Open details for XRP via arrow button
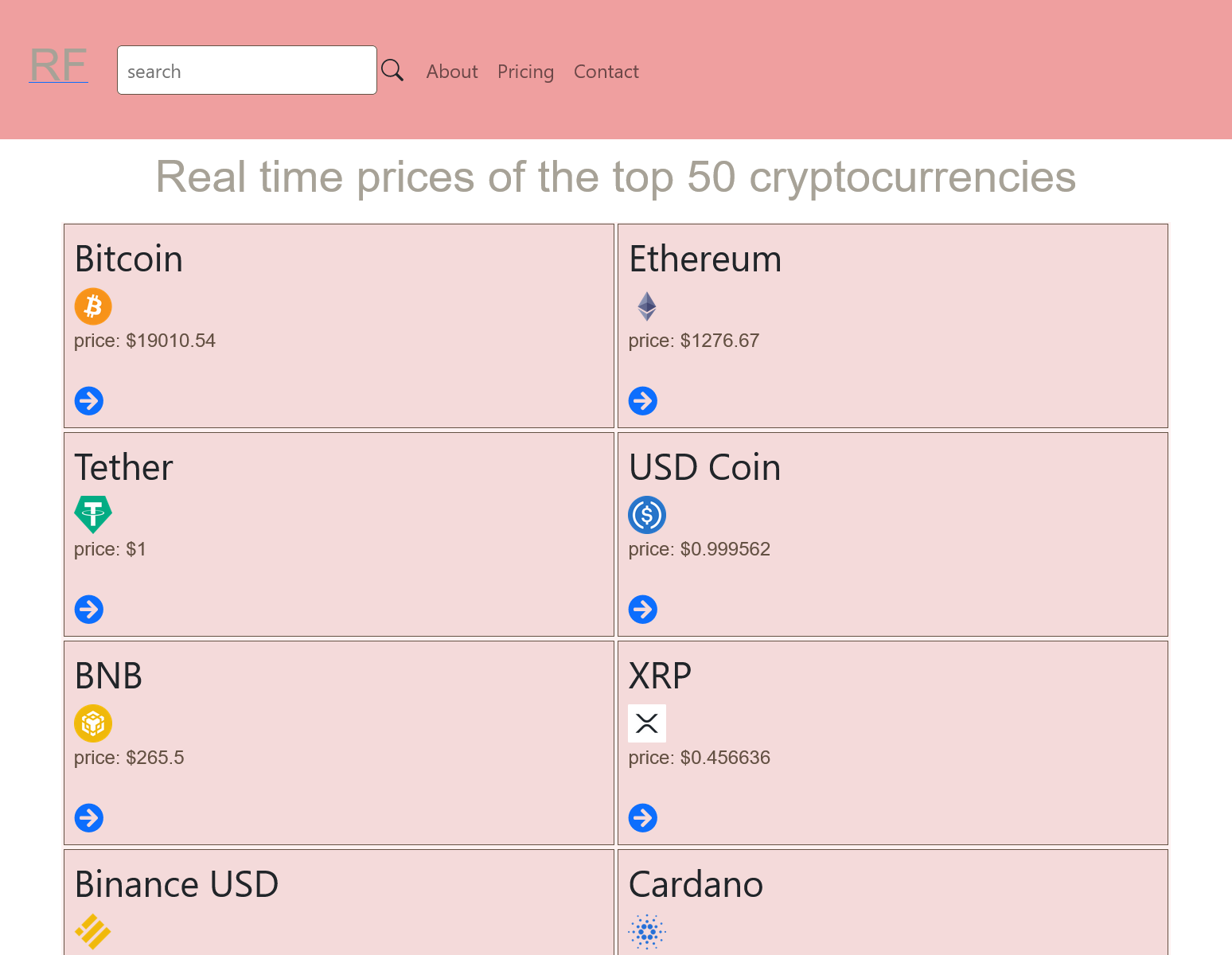This screenshot has height=955, width=1232. [642, 817]
